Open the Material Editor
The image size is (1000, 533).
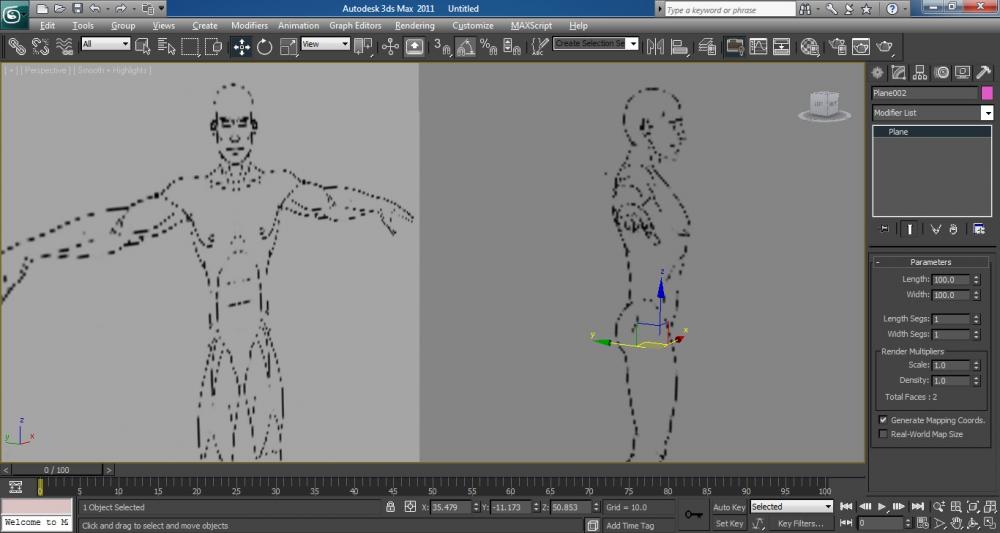810,46
